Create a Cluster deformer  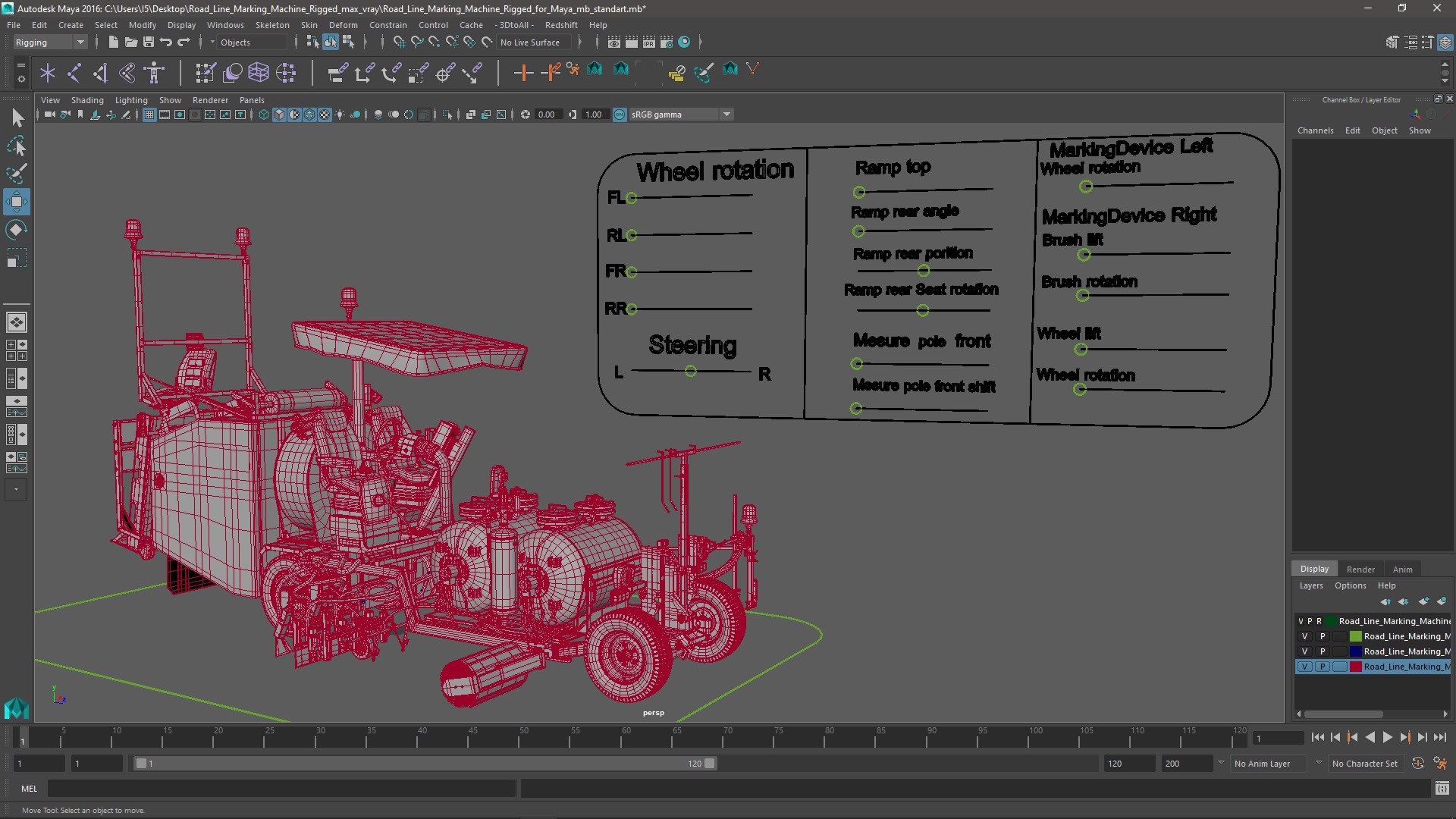coord(286,73)
